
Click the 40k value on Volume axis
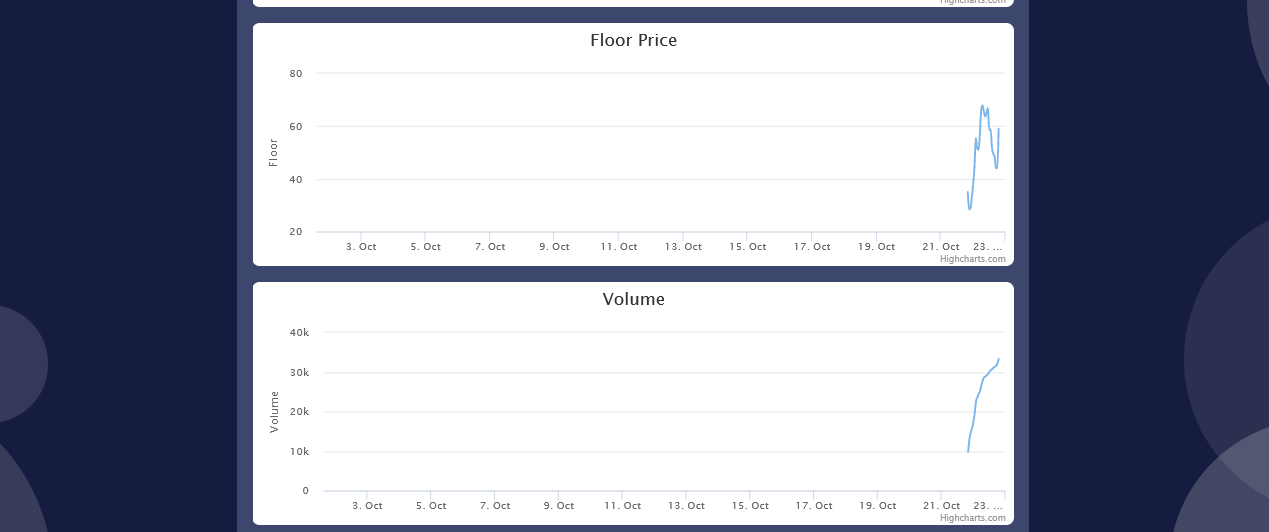coord(299,332)
